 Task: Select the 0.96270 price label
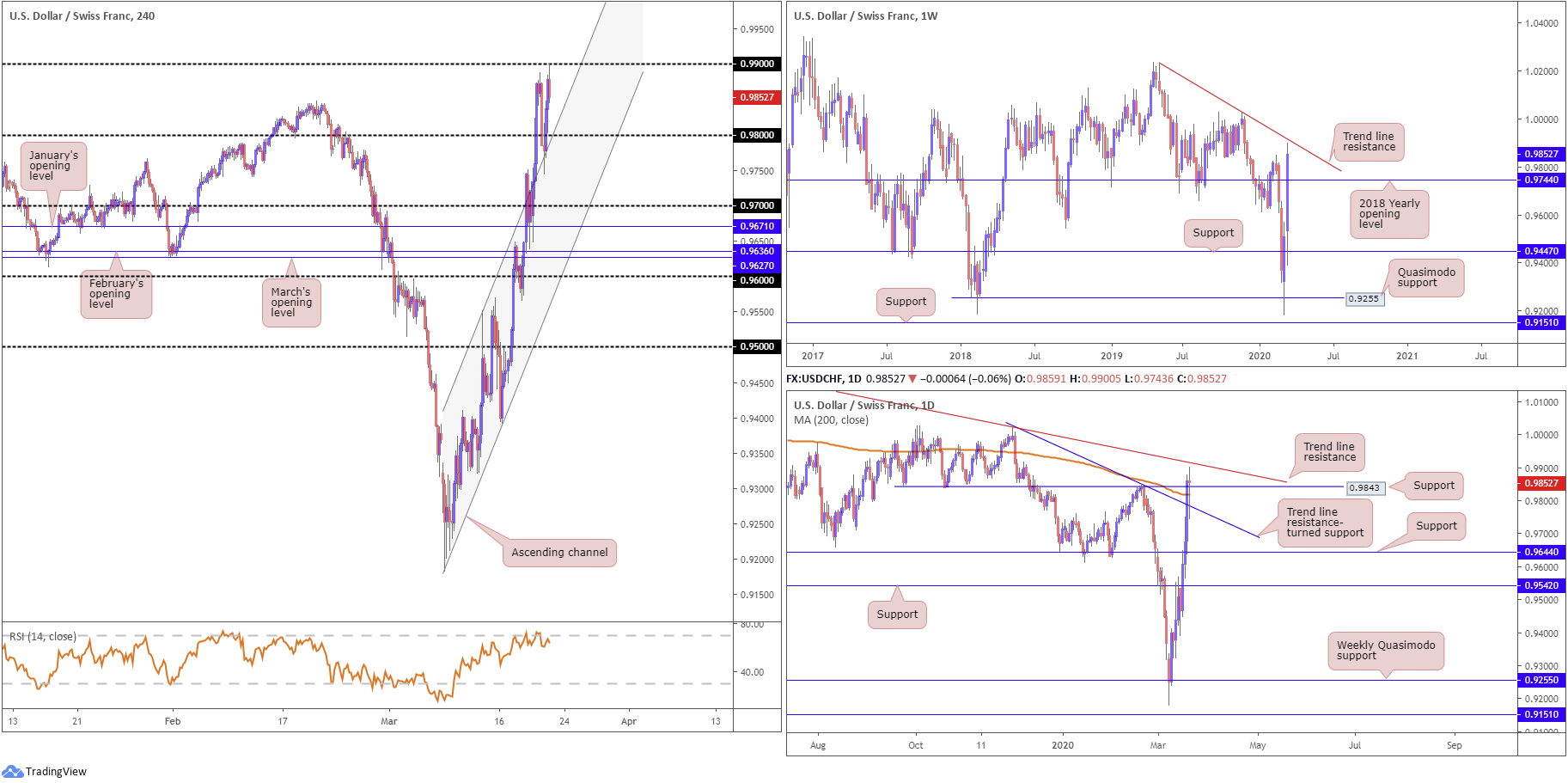point(757,266)
